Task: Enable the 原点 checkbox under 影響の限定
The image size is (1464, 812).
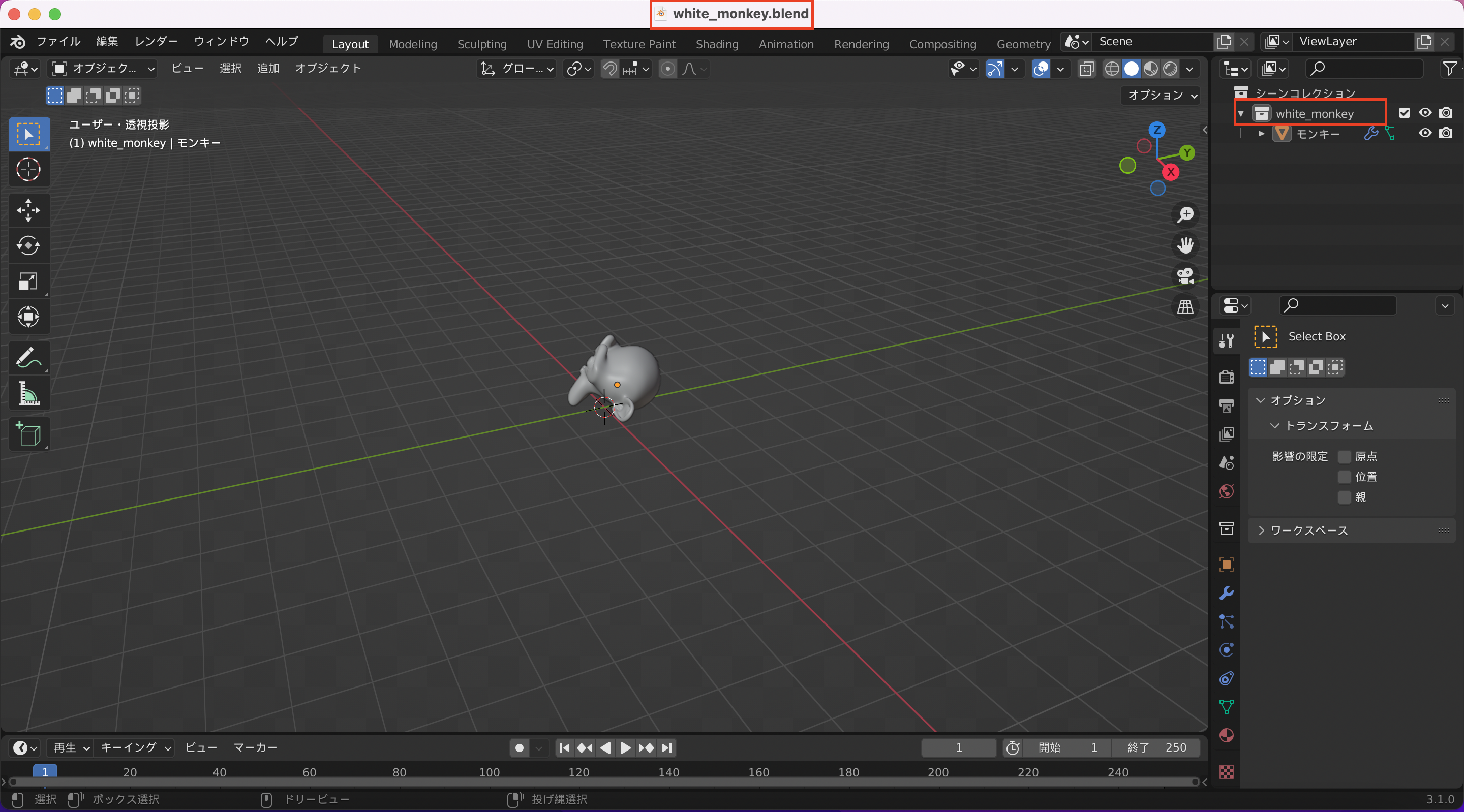Action: point(1344,456)
